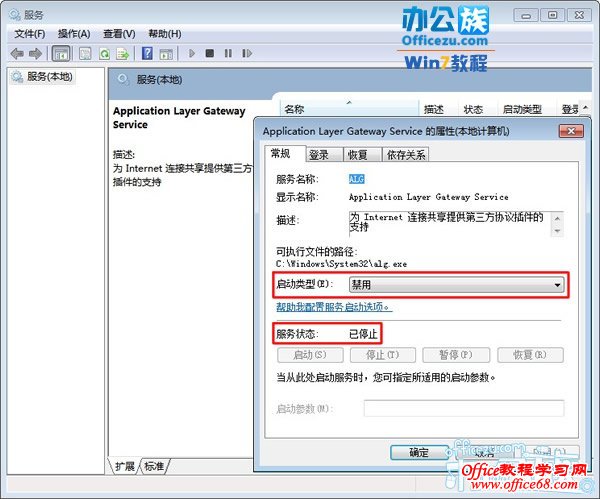Open Help via the blue question mark icon
This screenshot has width=600, height=499.
(x=147, y=53)
